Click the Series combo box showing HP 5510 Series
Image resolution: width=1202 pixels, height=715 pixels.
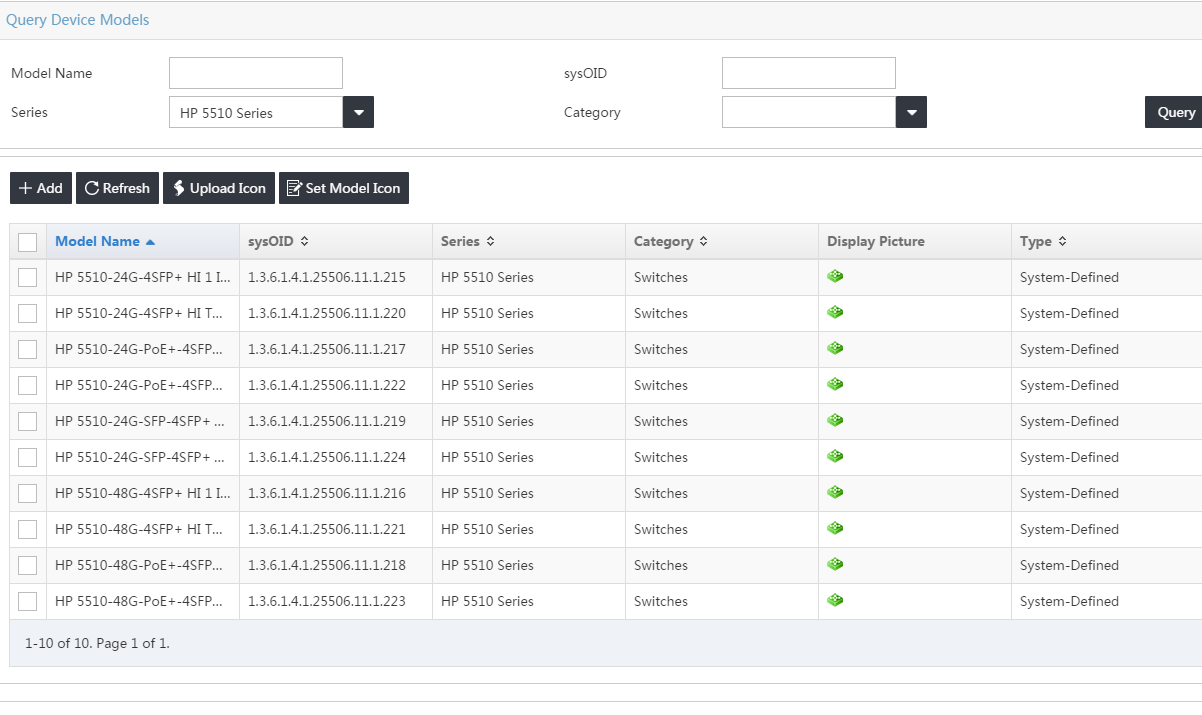pos(256,112)
